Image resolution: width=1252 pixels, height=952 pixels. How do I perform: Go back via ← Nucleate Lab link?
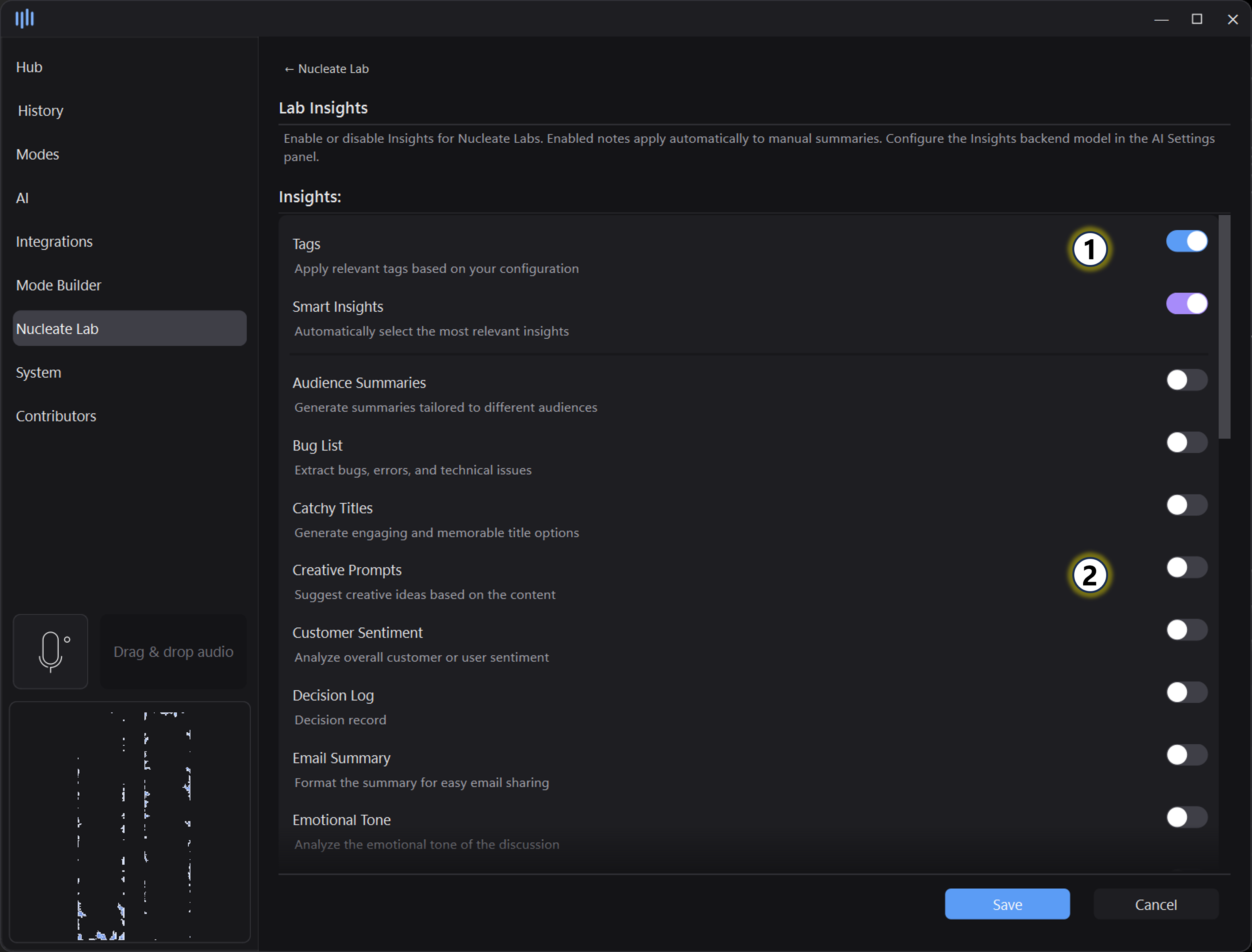326,68
